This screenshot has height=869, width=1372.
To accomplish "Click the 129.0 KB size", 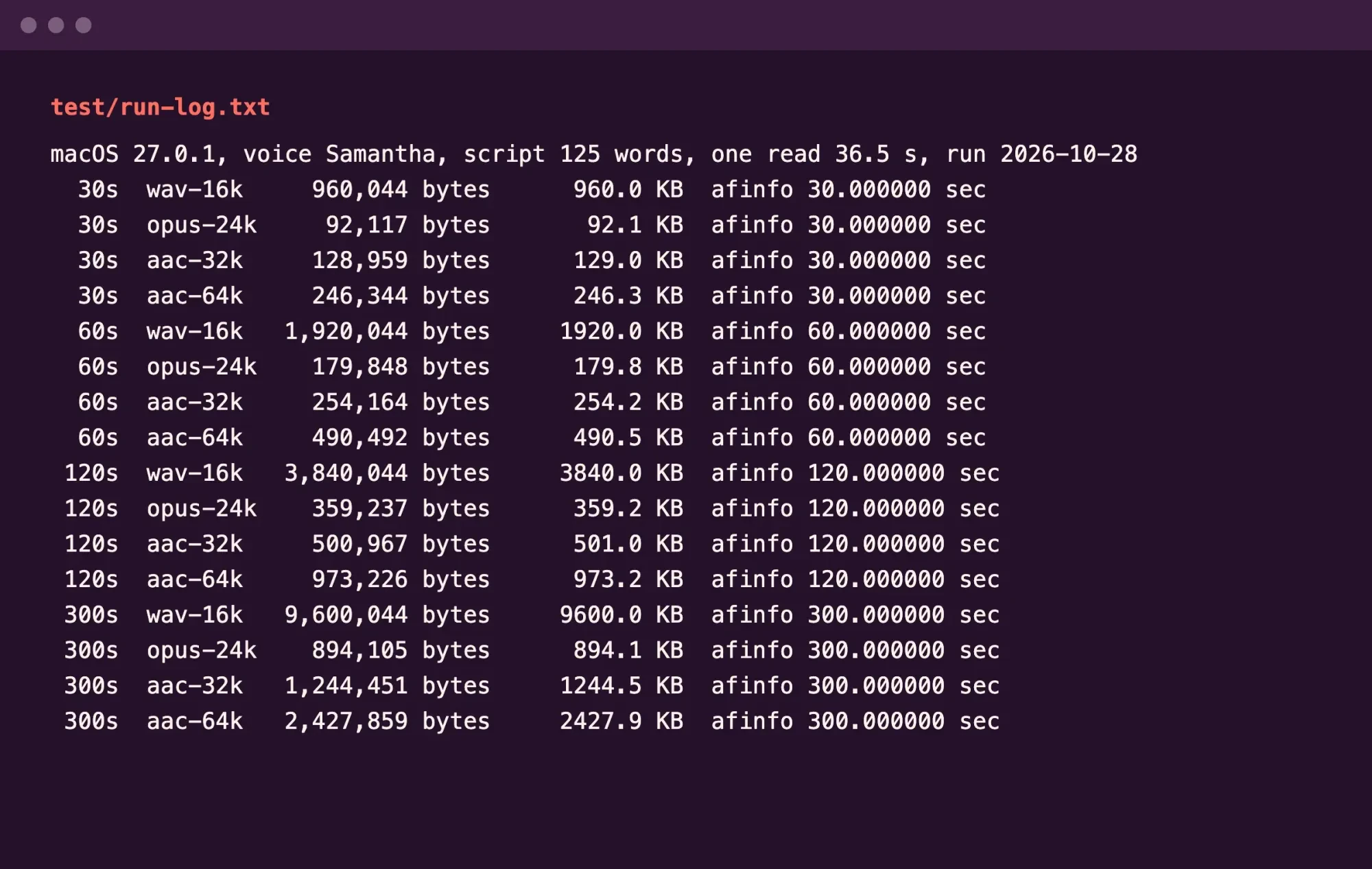I will [x=628, y=261].
